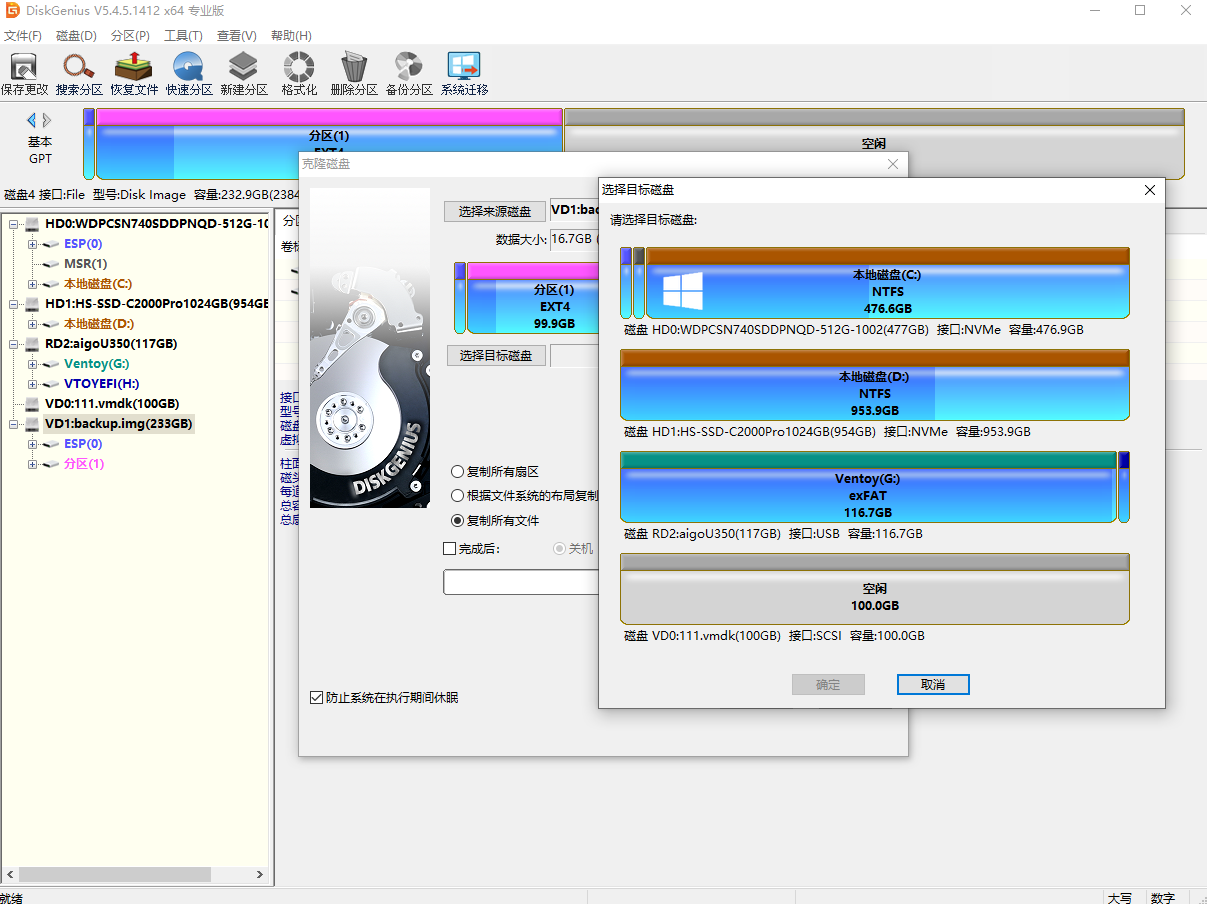The height and width of the screenshot is (904, 1207).
Task: Select Ventoy(G:) exFAT 116.7GB as target
Action: (868, 487)
